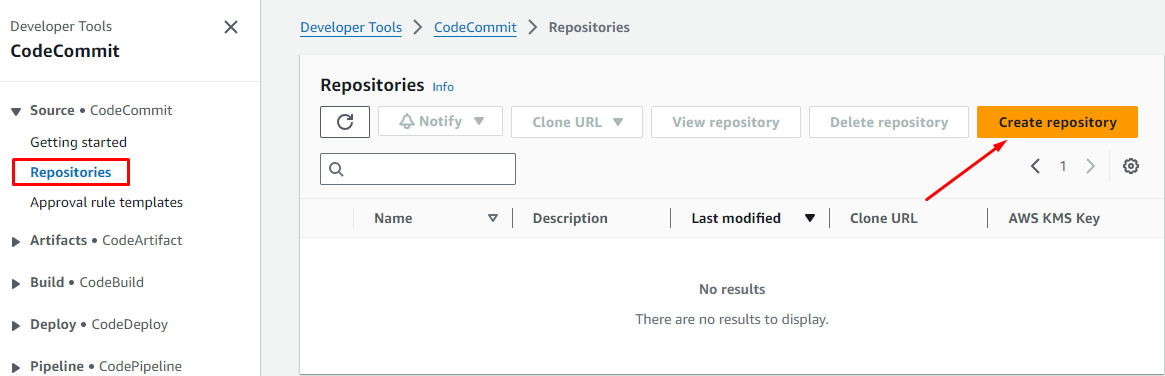Sort by Name column arrow
Viewport: 1165px width, 376px height.
493,218
